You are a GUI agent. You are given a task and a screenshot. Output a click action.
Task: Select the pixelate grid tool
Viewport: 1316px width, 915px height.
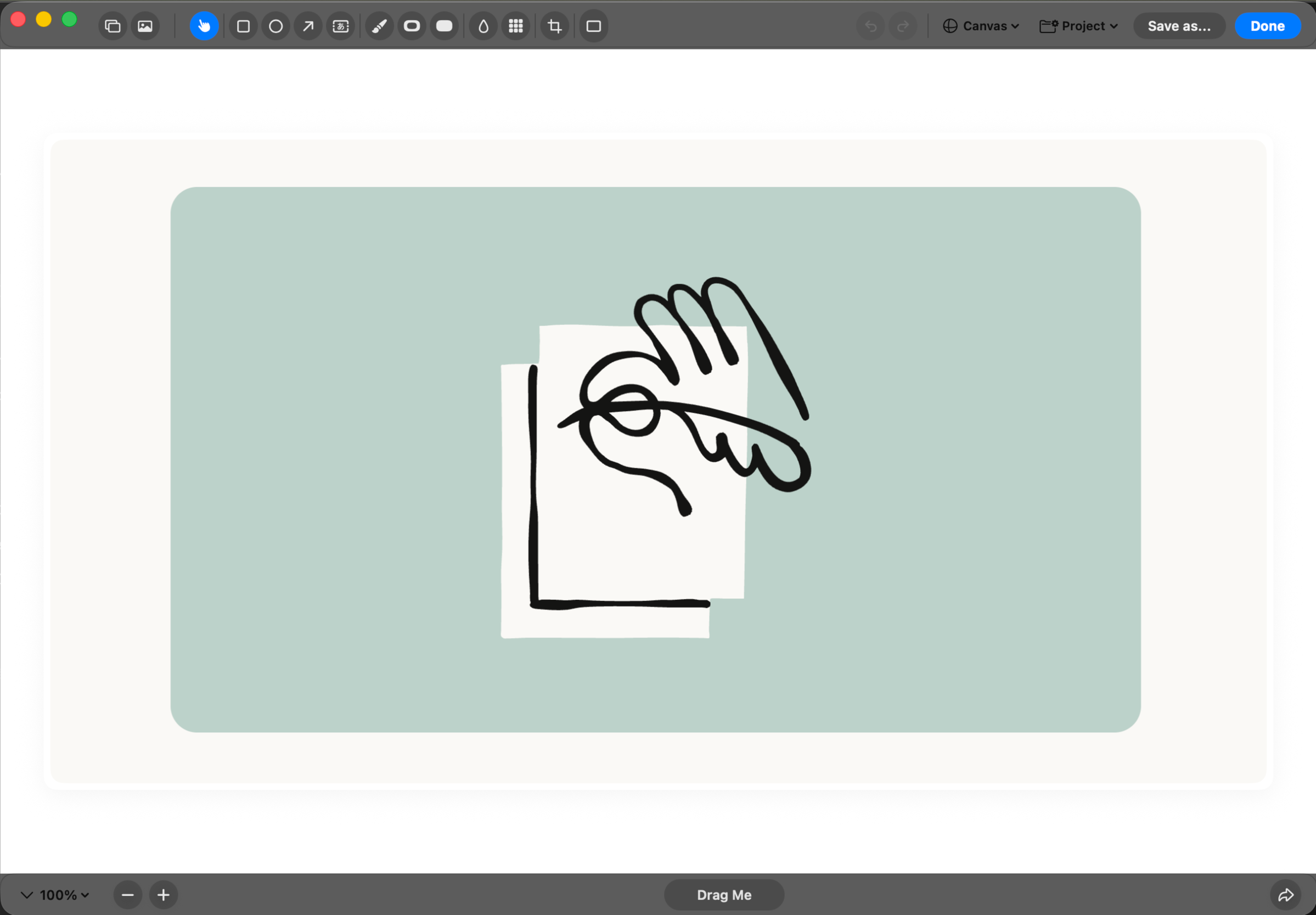point(516,26)
